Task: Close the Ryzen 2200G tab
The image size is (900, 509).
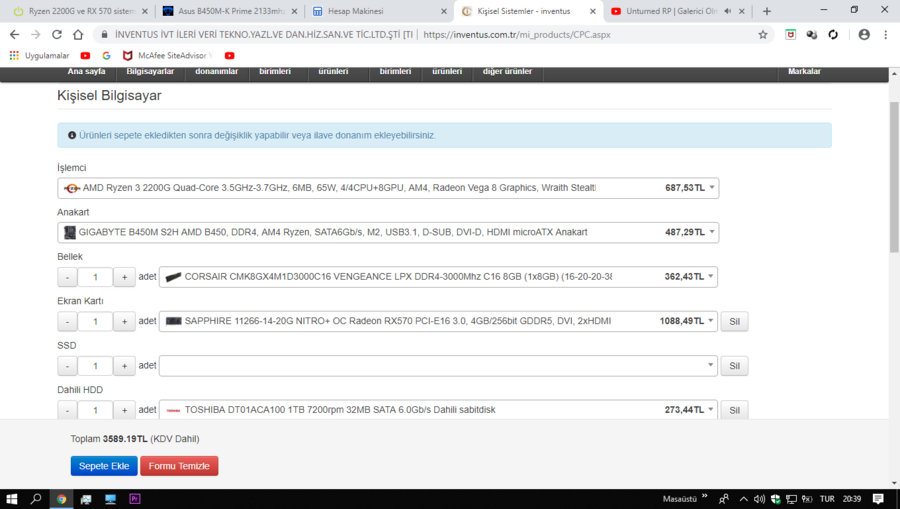Action: (x=145, y=11)
